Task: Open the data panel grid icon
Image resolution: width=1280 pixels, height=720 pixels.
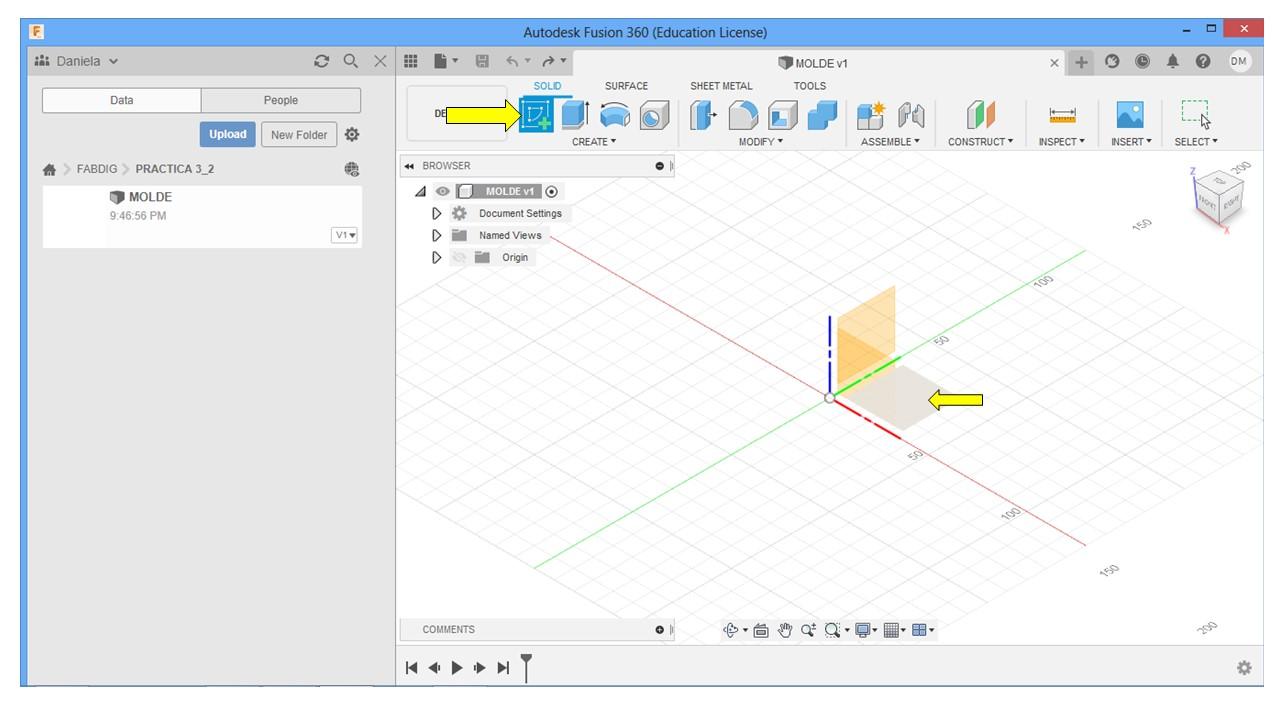Action: (410, 61)
